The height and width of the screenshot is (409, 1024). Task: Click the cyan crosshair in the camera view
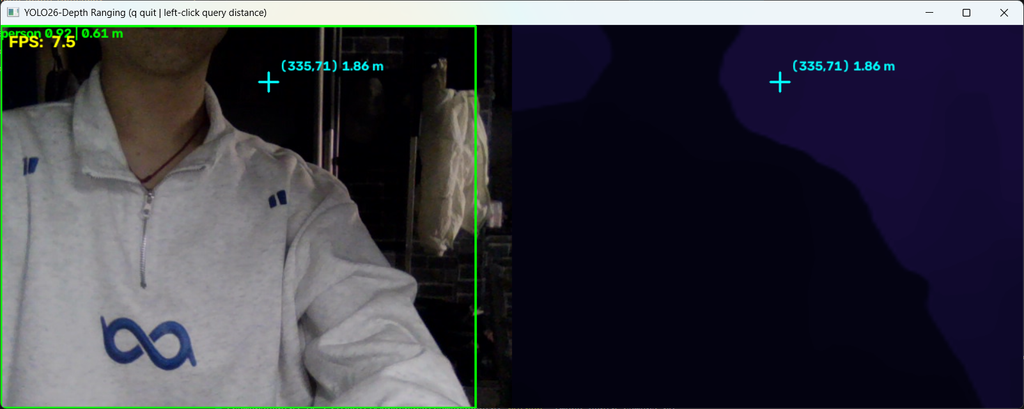pos(268,82)
